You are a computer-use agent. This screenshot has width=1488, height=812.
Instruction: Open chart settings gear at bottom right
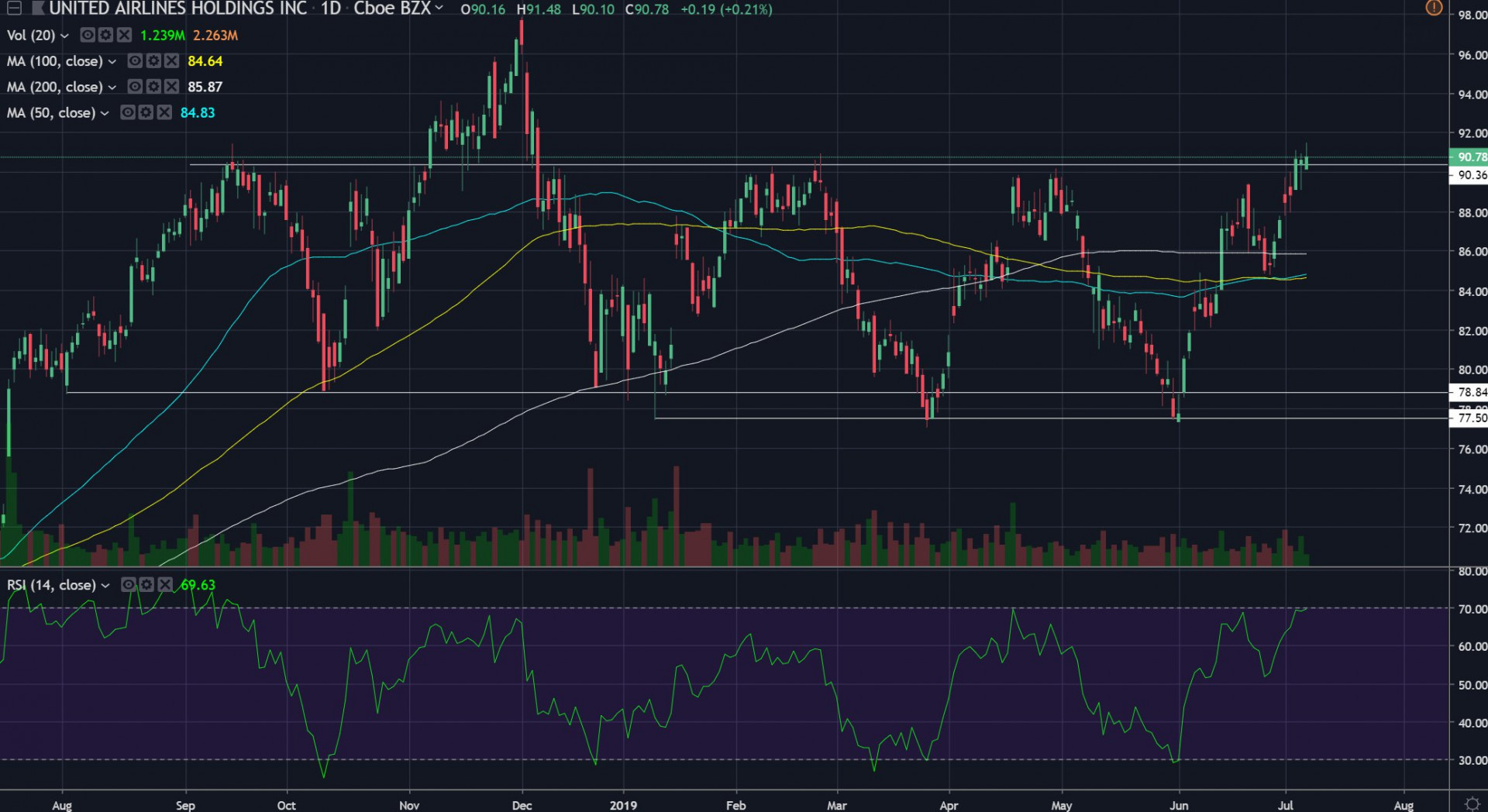click(1472, 803)
